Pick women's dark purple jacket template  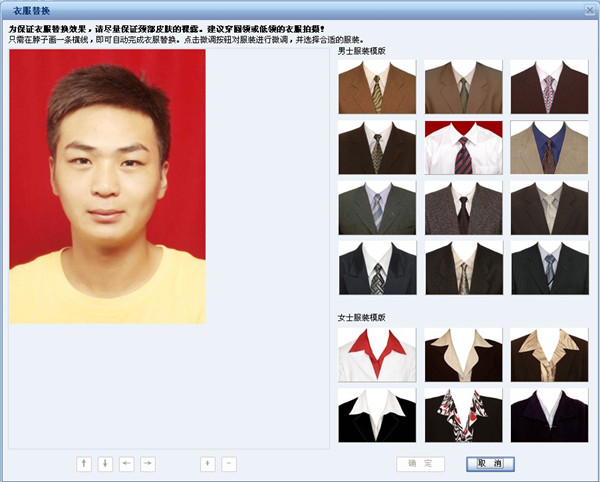(x=549, y=415)
